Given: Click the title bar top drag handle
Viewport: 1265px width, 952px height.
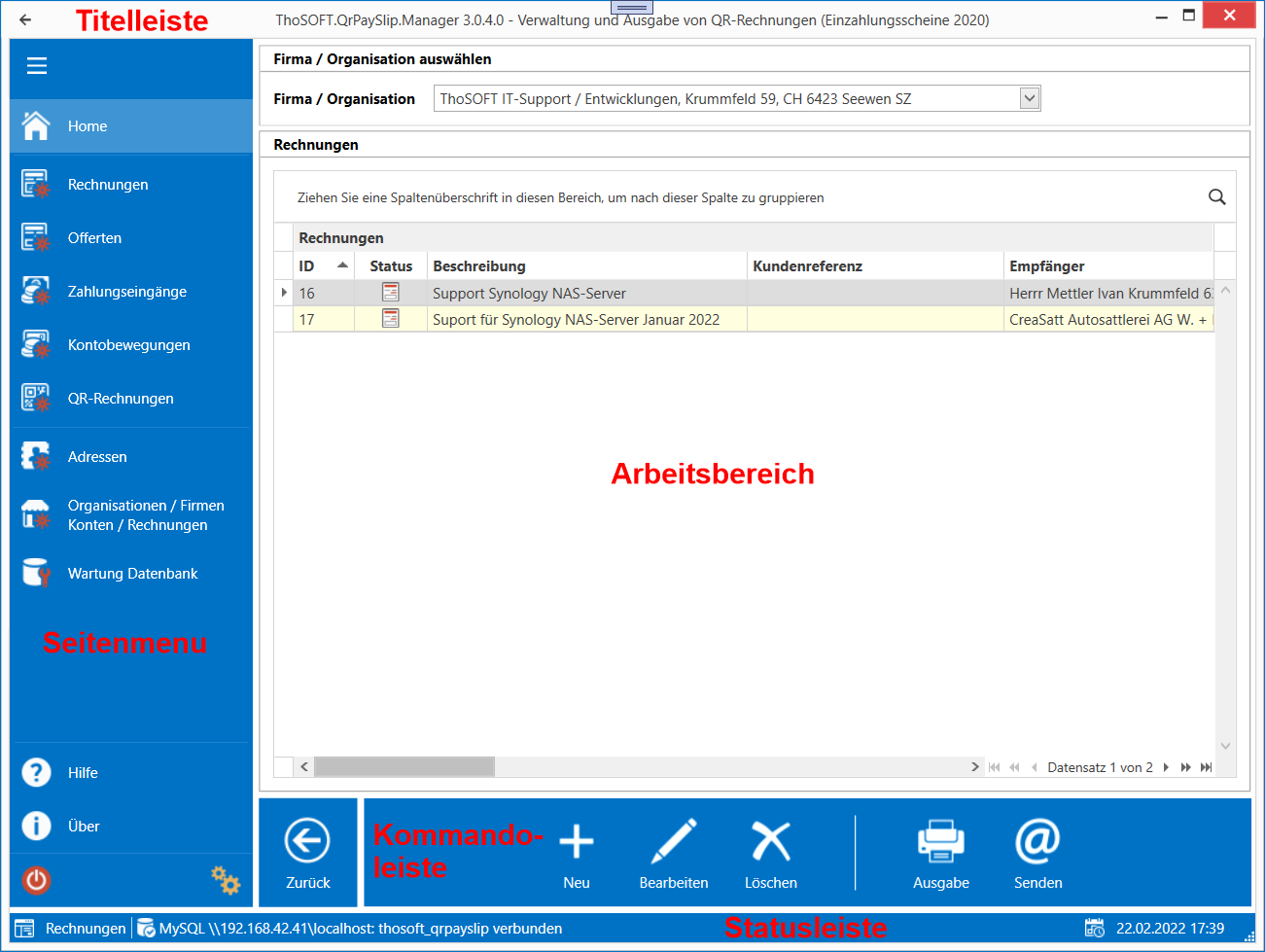Looking at the screenshot, I should click(632, 8).
